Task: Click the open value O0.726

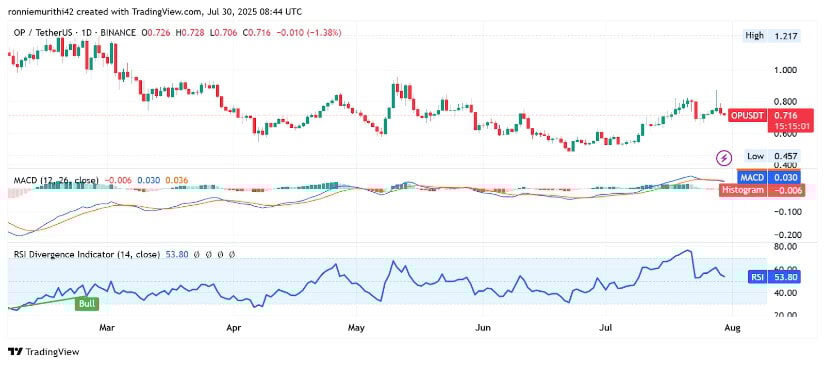Action: coord(157,33)
